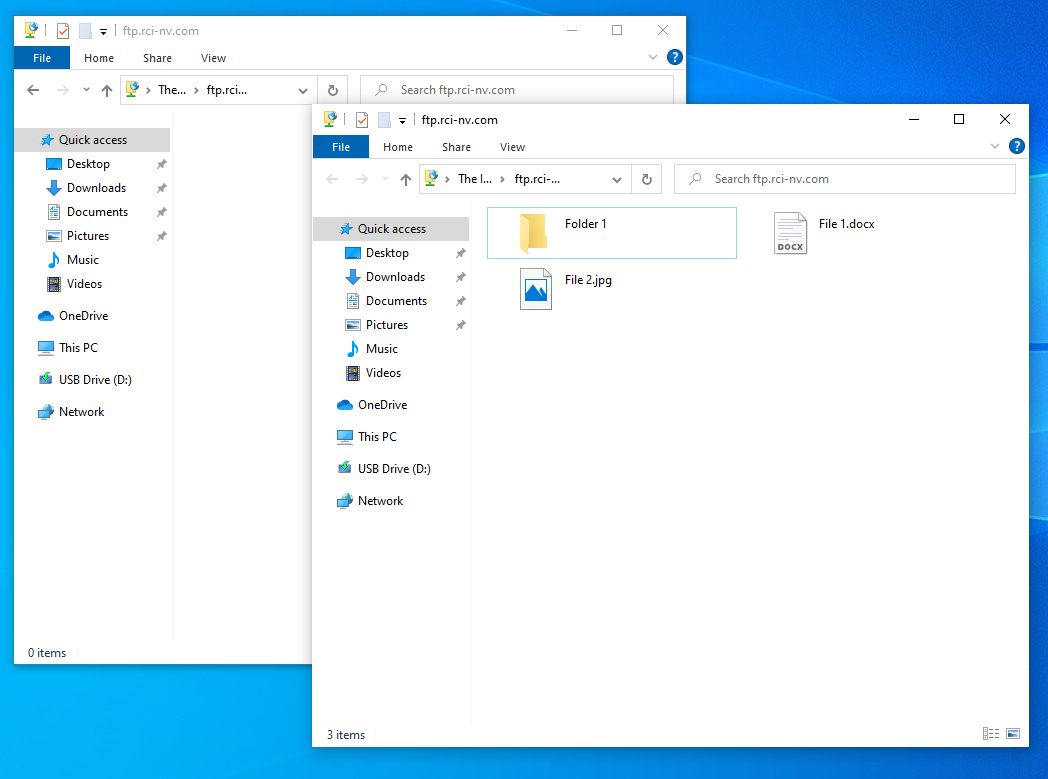Viewport: 1048px width, 779px height.
Task: Open the Customize Quick Access Toolbar dropdown in back window
Action: click(x=104, y=31)
